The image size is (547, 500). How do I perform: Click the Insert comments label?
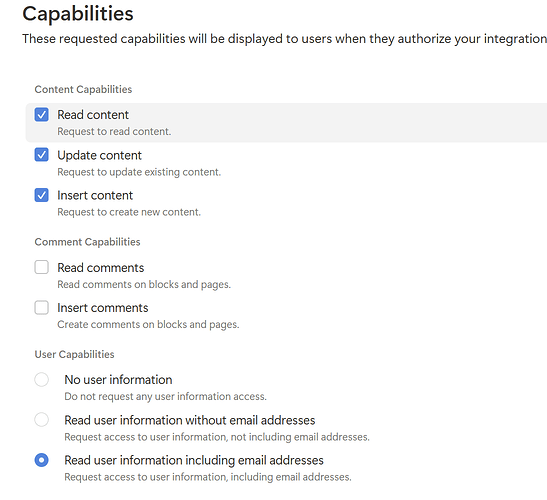tap(103, 308)
